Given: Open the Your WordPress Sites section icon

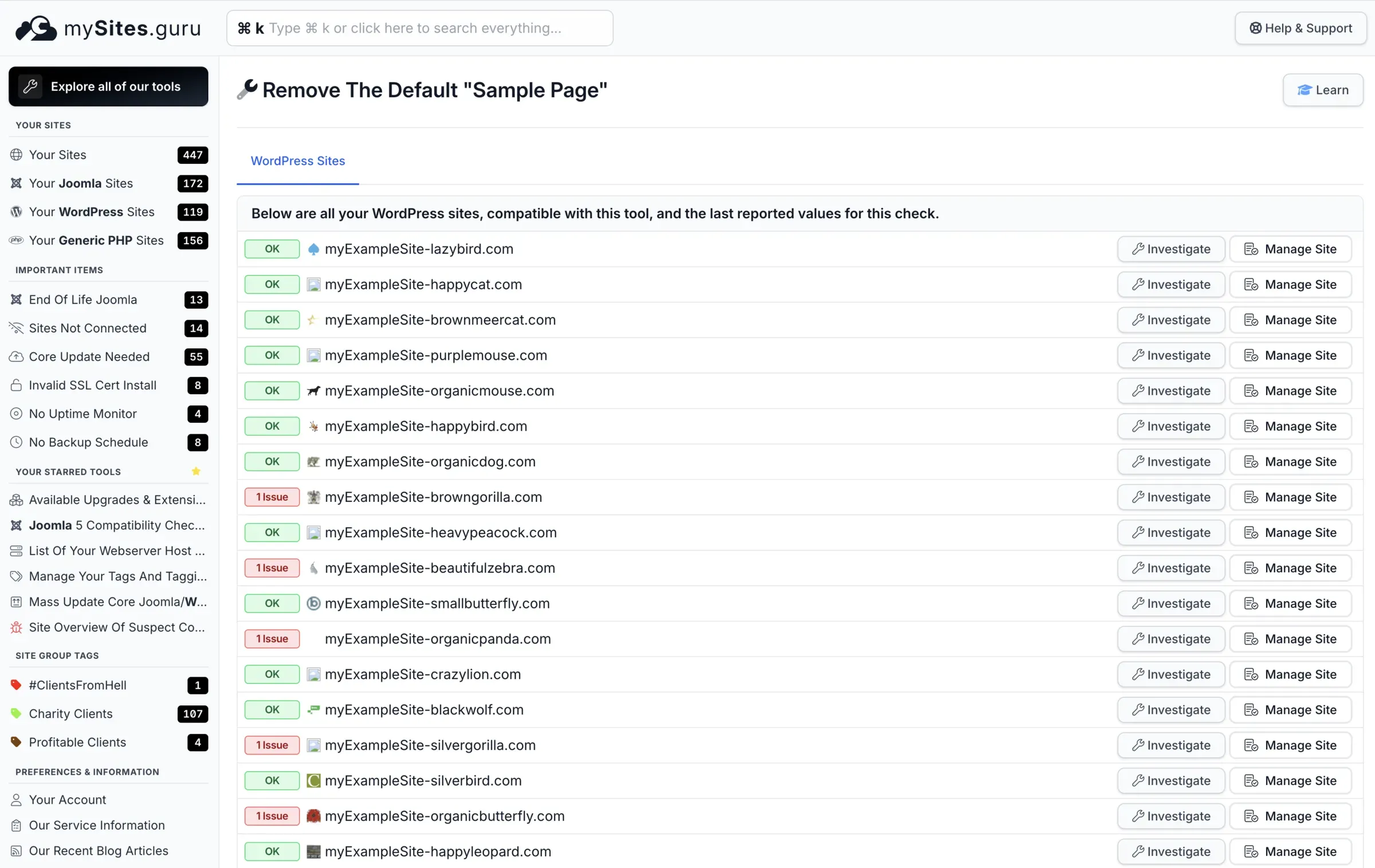Looking at the screenshot, I should 16,211.
